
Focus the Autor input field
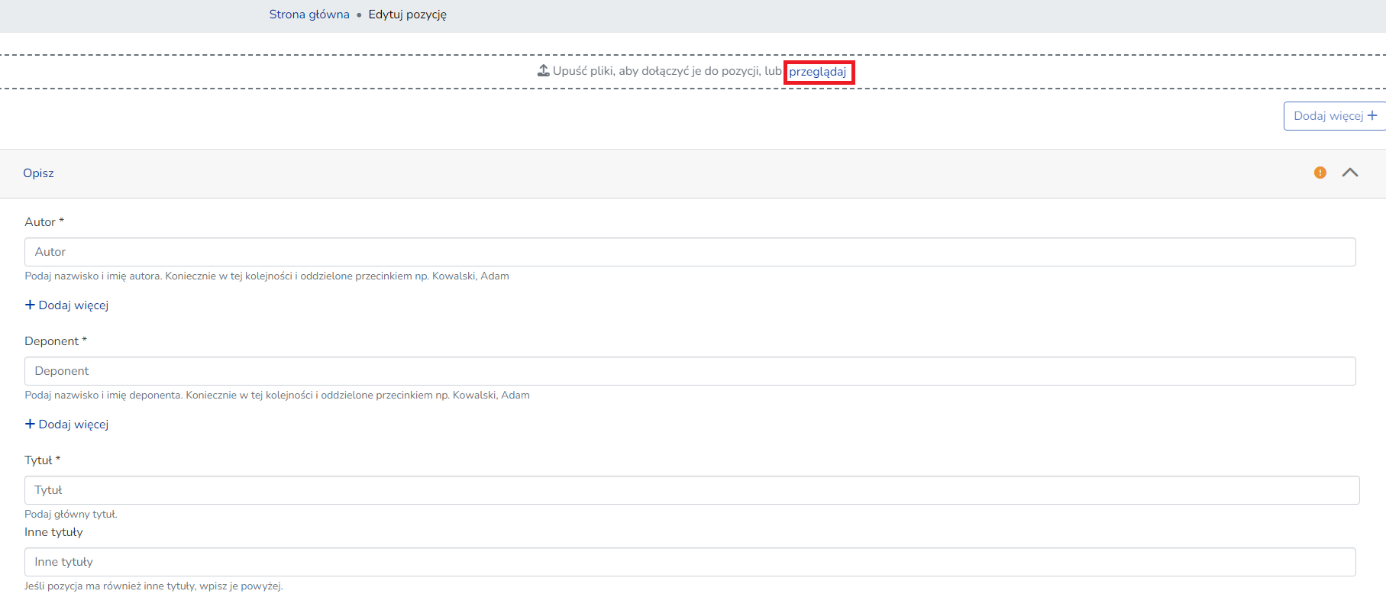[x=690, y=252]
